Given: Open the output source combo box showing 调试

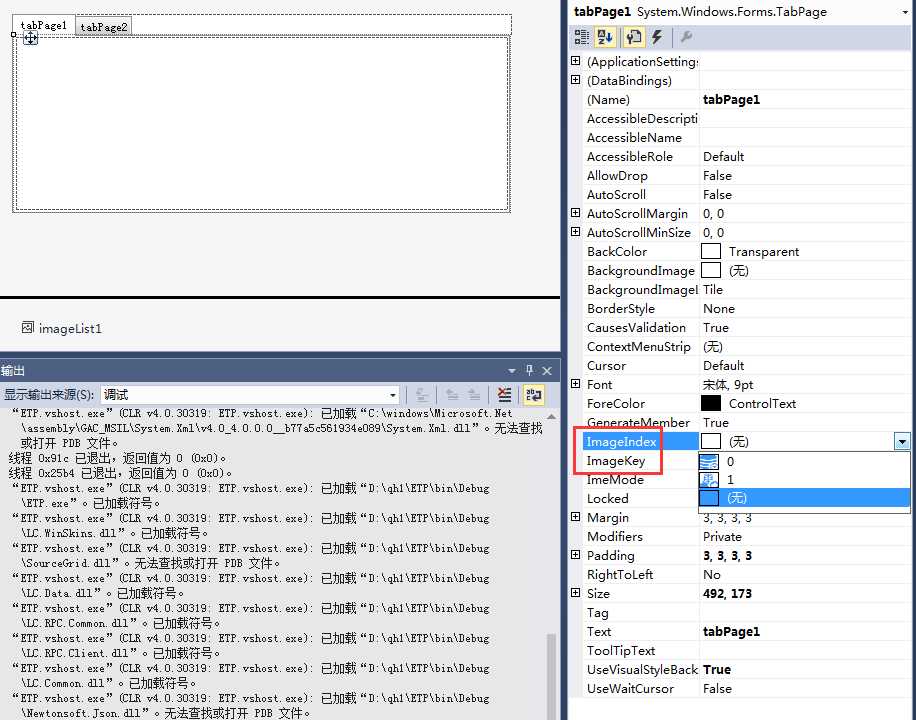Looking at the screenshot, I should pos(250,395).
